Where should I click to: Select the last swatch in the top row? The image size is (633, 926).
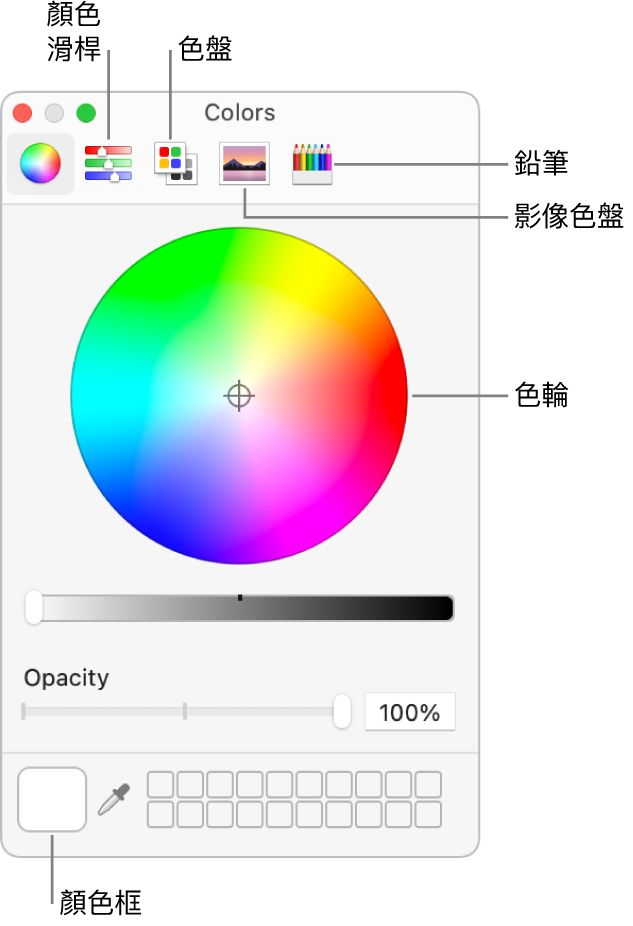point(428,784)
